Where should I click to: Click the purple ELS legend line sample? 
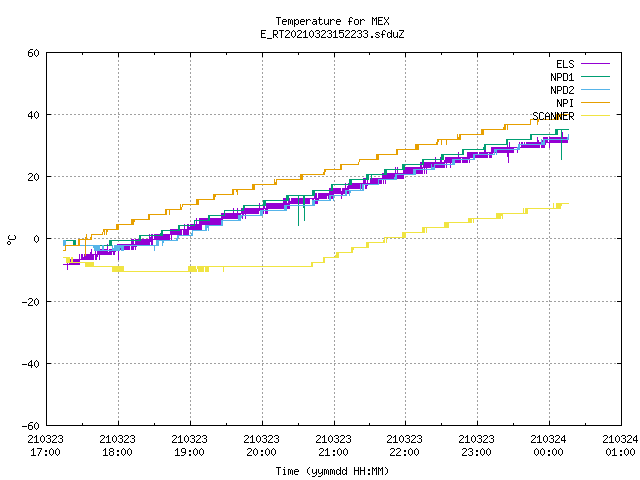pyautogui.click(x=595, y=64)
